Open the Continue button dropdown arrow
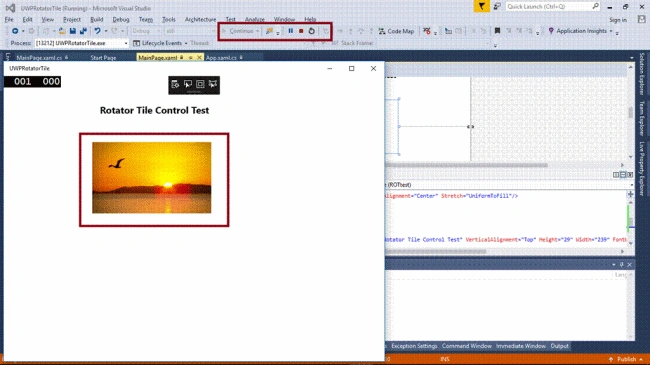 pos(257,31)
